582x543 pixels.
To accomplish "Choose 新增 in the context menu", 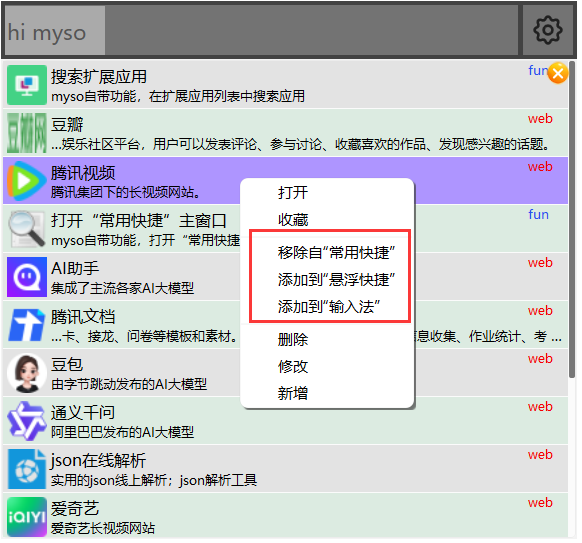I will pos(293,393).
